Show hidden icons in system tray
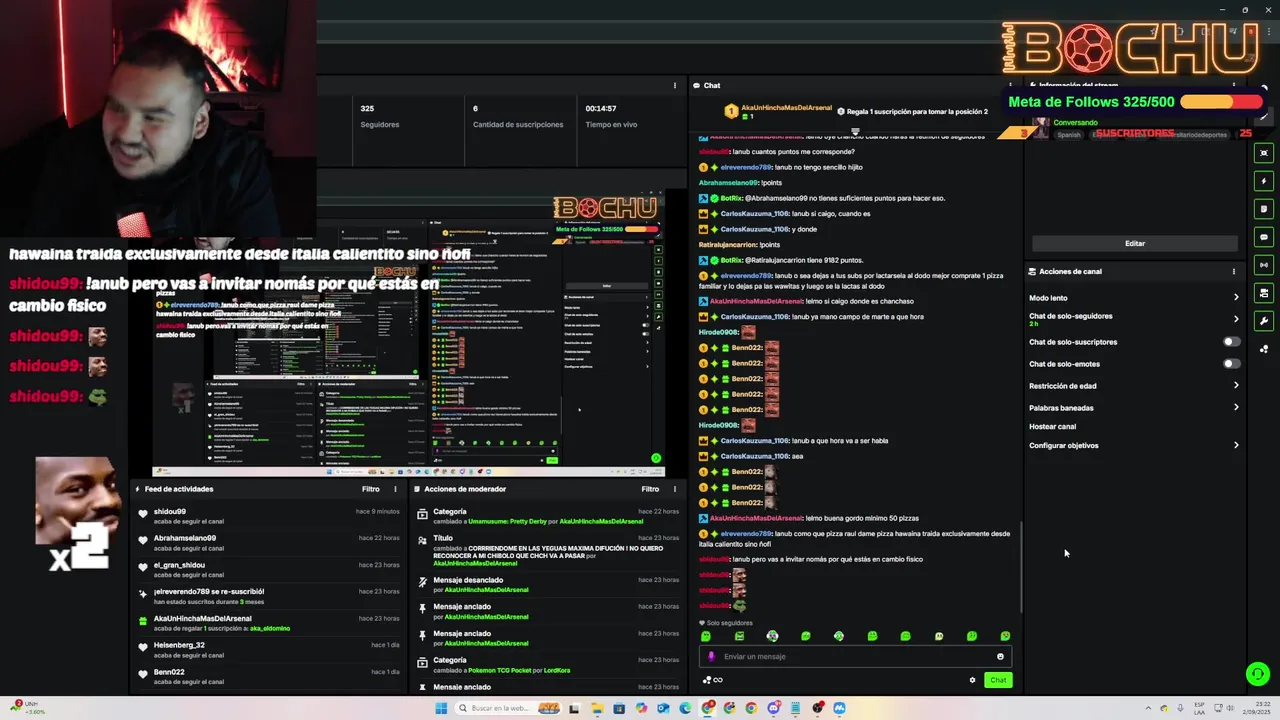 coord(1149,708)
